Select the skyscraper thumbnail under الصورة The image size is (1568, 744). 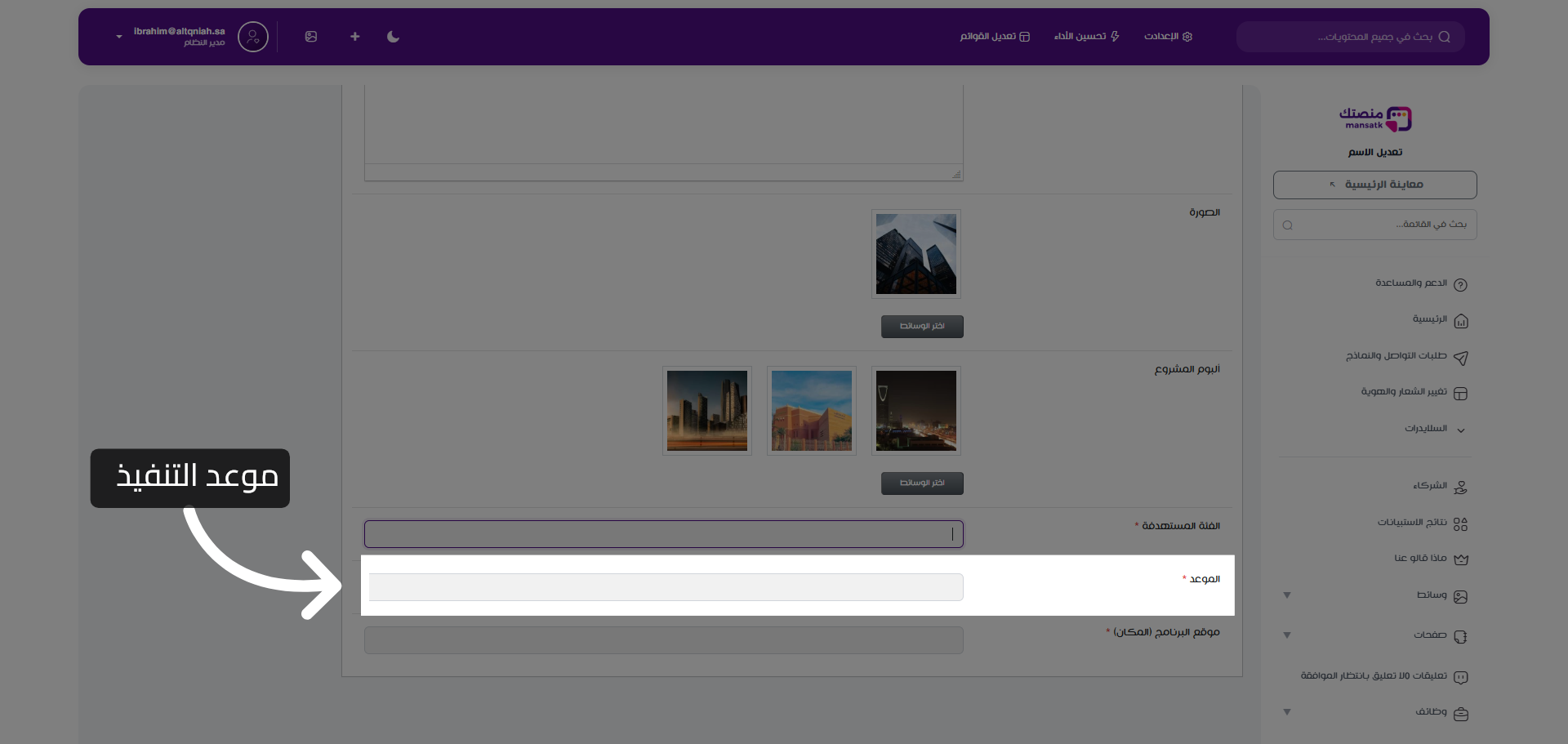pyautogui.click(x=915, y=254)
